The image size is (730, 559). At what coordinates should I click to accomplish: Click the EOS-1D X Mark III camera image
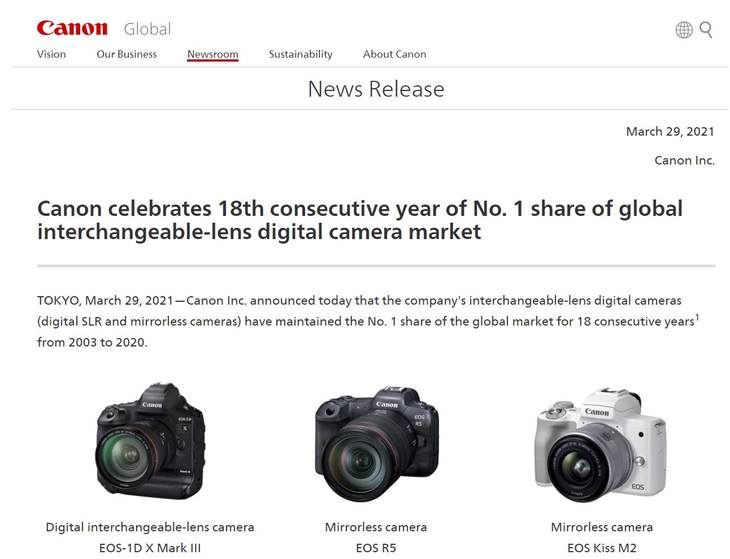(150, 441)
